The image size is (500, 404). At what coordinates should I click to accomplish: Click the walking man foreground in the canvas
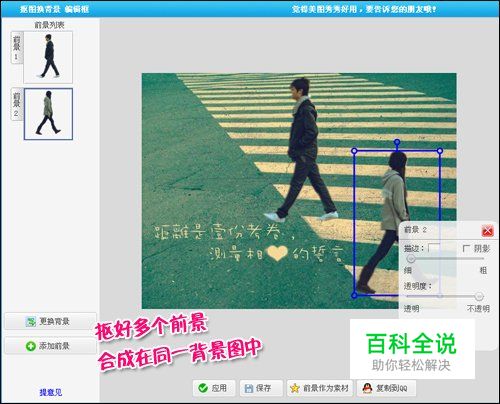tap(303, 150)
